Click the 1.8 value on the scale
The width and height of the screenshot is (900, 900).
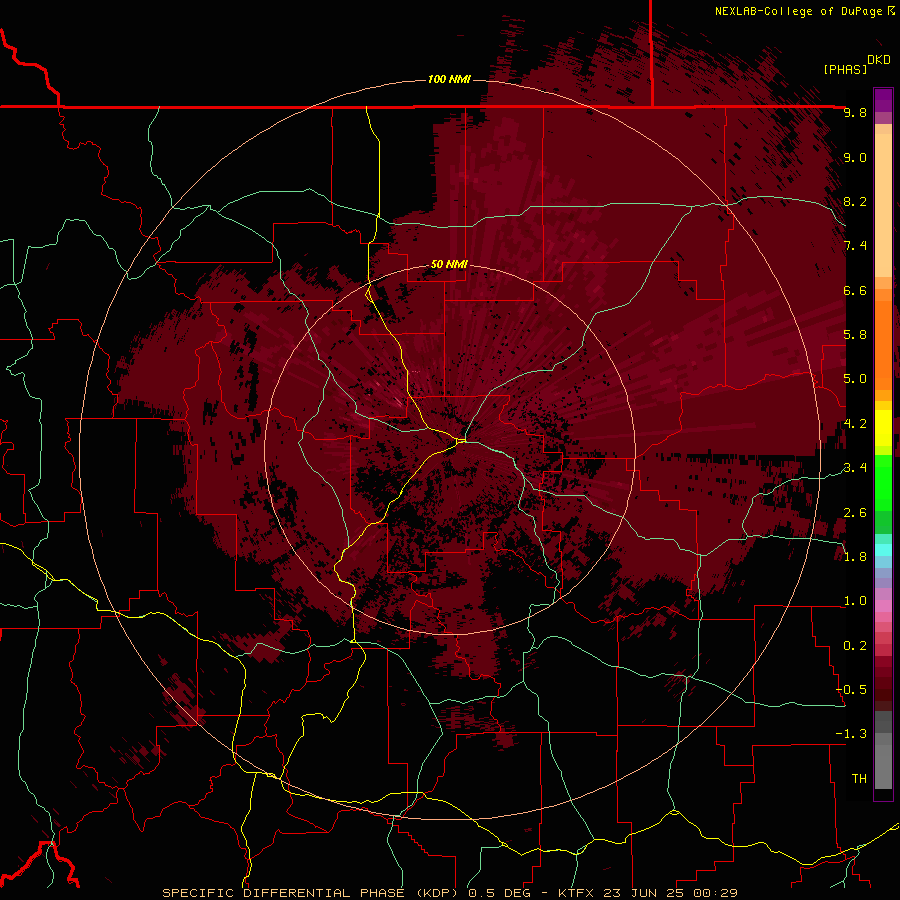pos(855,557)
